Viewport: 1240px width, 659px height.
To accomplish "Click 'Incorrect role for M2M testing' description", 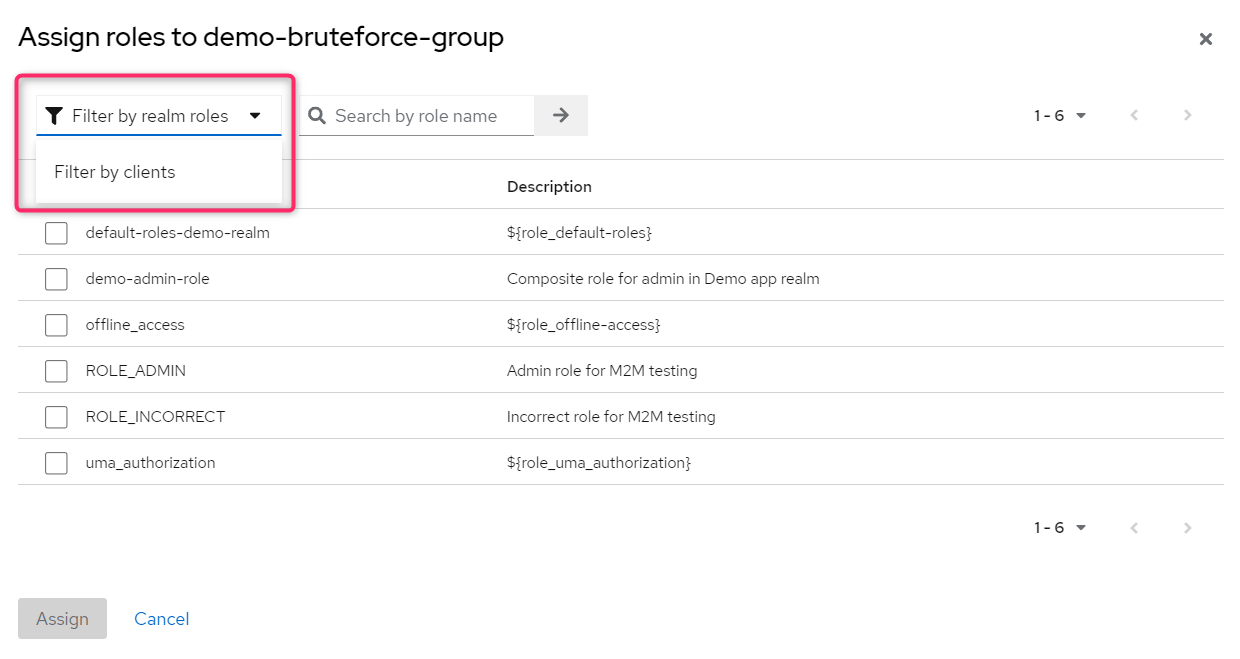I will [x=611, y=417].
